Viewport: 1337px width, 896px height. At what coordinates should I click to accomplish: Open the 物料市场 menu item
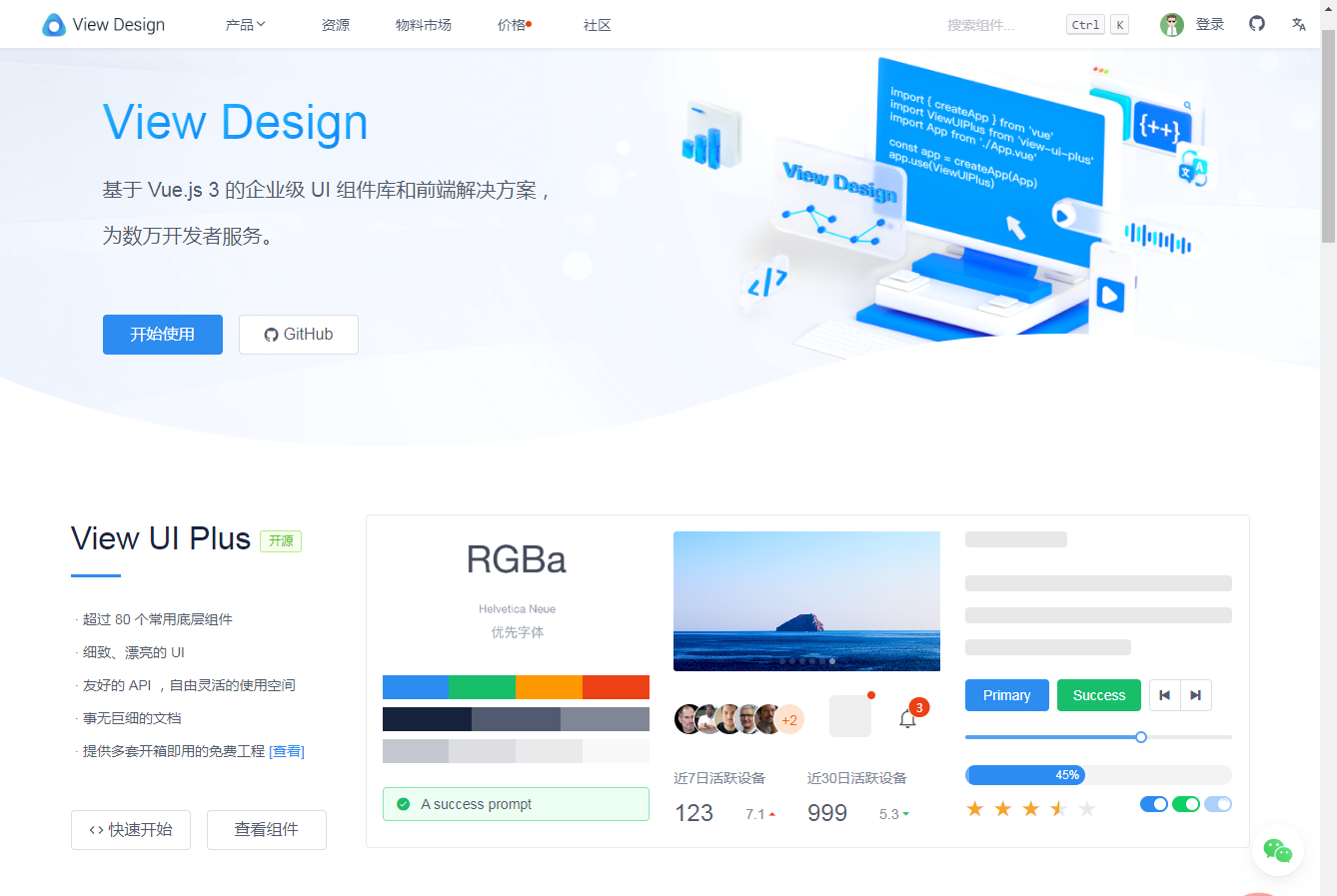pyautogui.click(x=424, y=25)
